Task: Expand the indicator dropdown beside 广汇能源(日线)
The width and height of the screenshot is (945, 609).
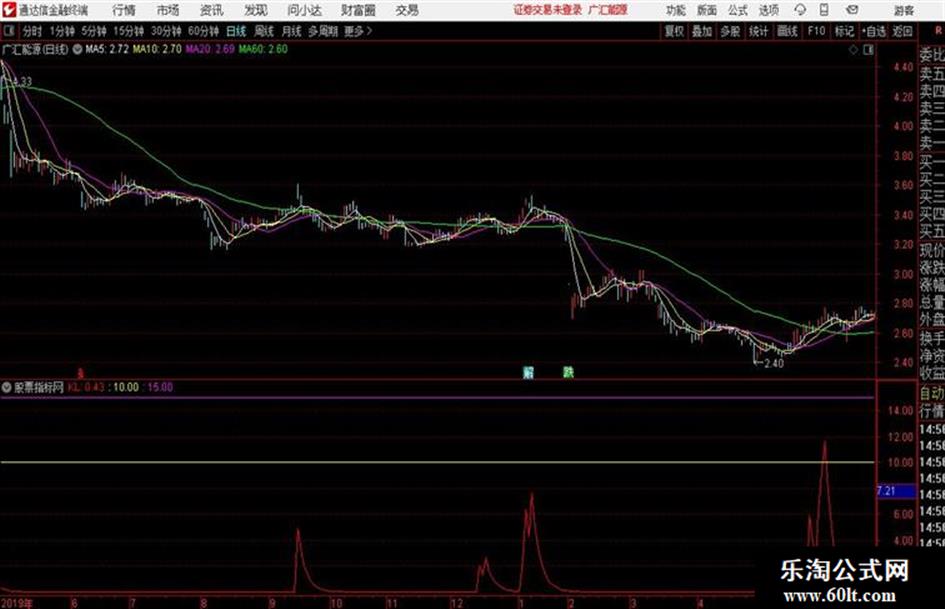Action: pos(77,49)
